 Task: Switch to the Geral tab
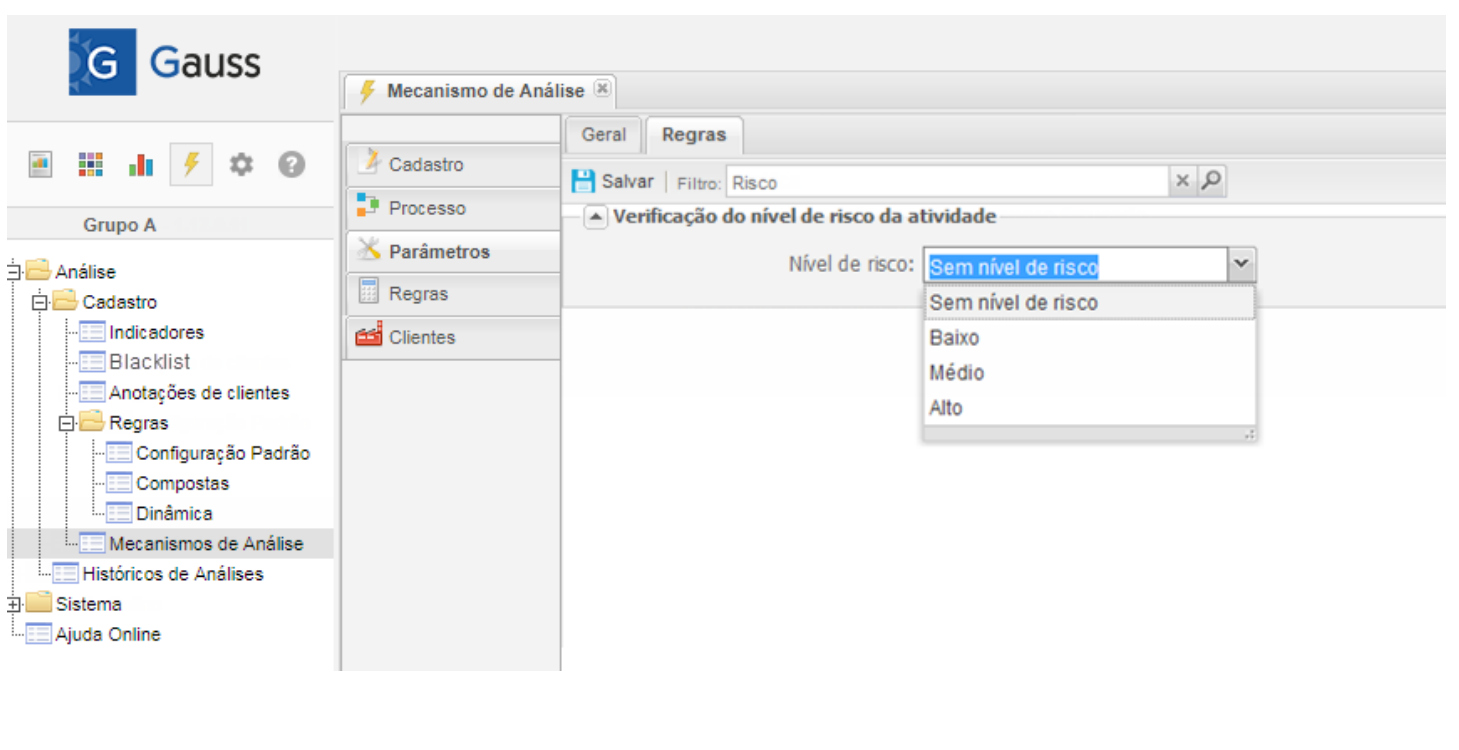[603, 135]
